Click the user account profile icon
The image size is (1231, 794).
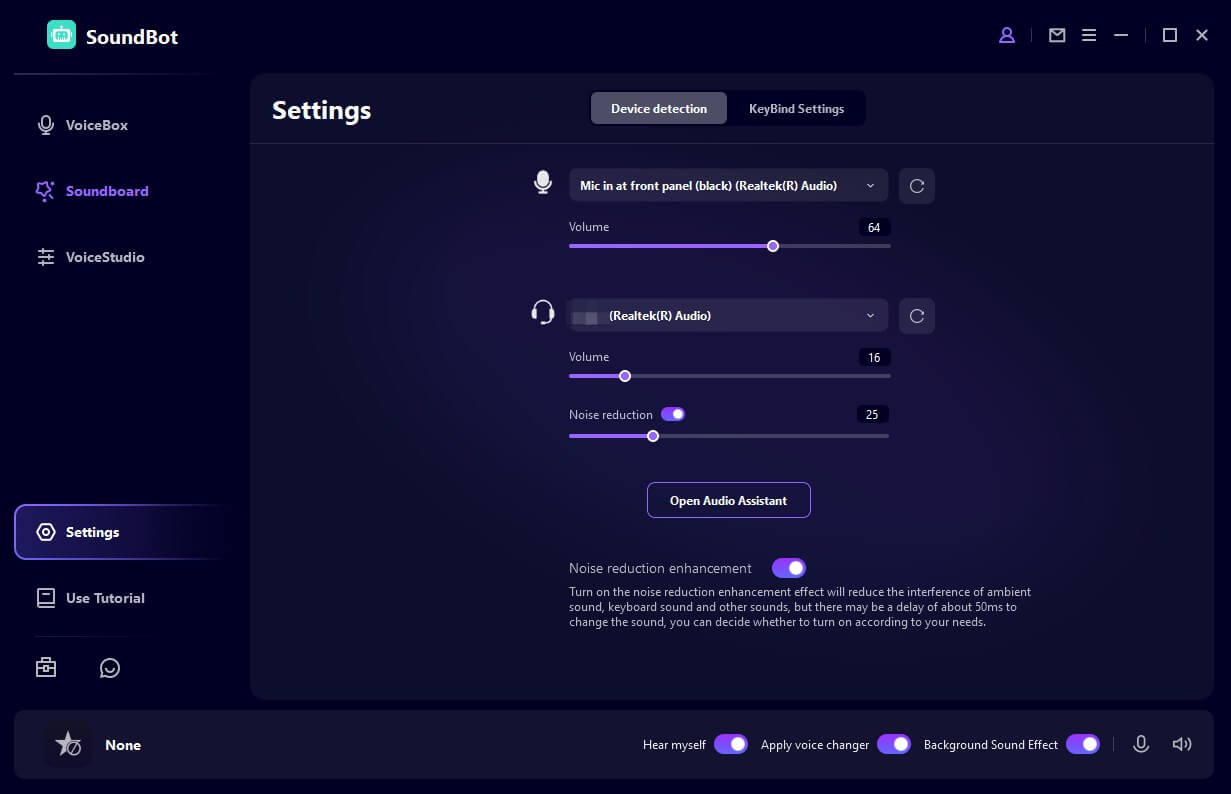coord(1007,35)
